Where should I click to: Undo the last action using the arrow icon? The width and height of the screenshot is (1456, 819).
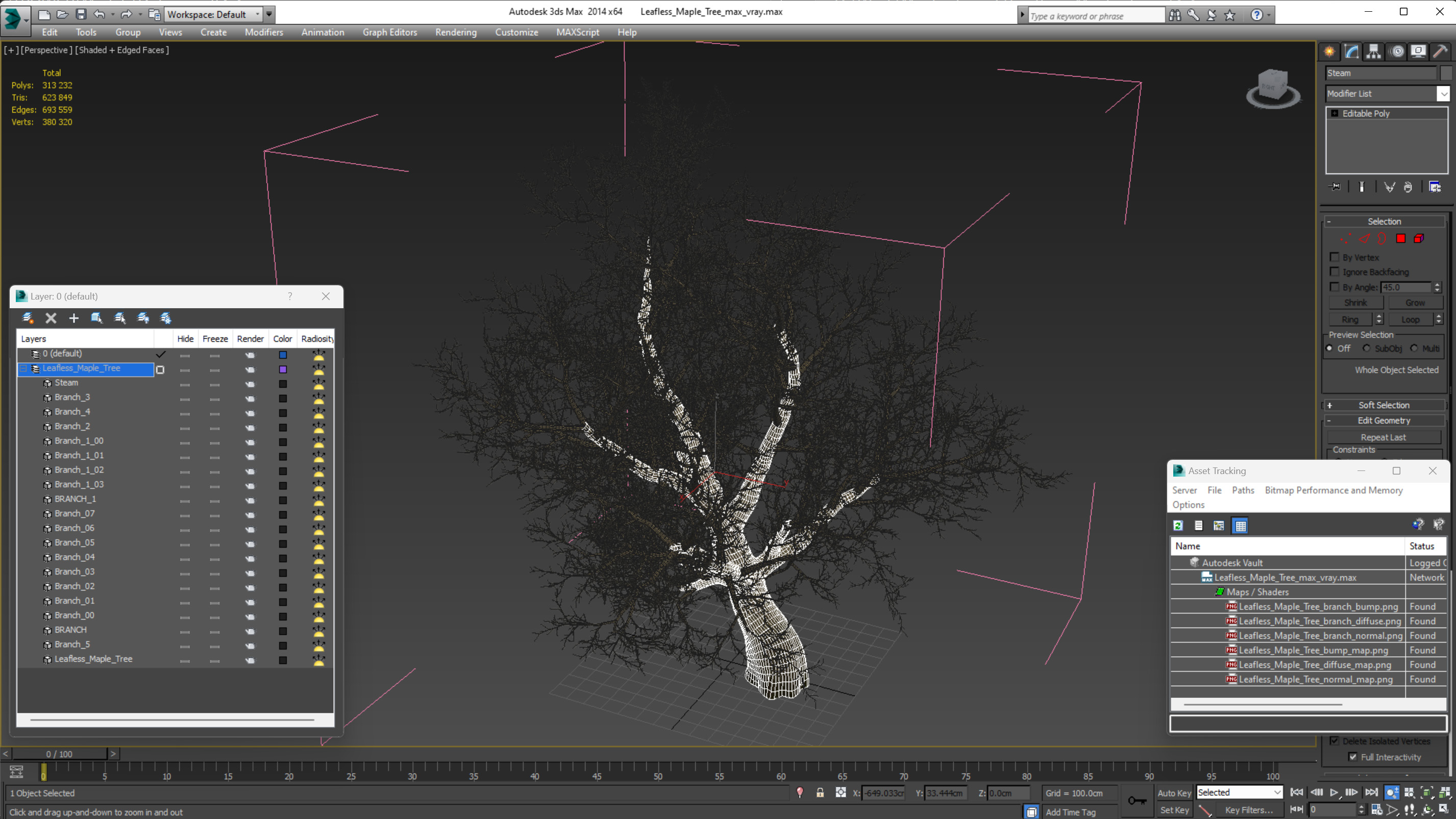100,14
